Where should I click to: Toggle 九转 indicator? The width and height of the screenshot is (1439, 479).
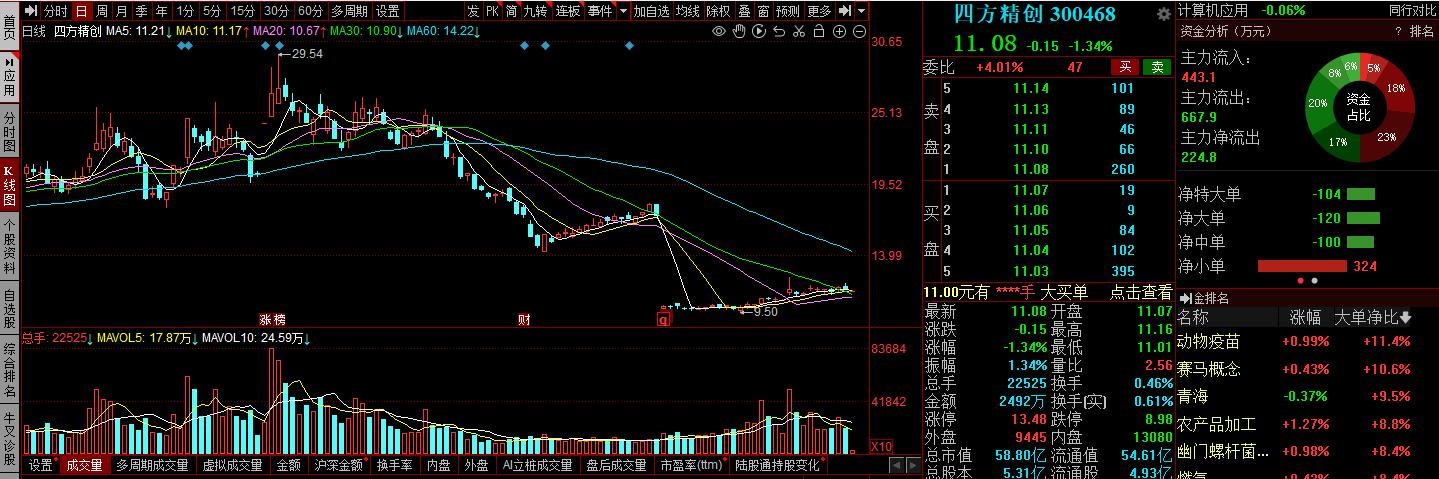pos(537,11)
